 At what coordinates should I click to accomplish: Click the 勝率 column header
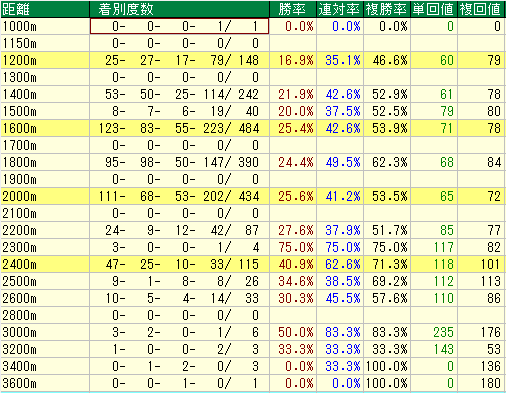coord(292,9)
